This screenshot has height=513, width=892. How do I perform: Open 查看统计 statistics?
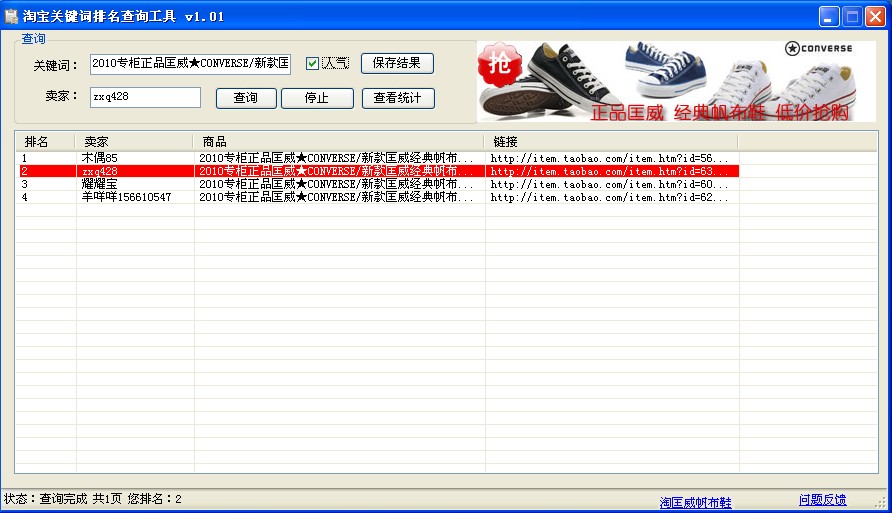(398, 98)
